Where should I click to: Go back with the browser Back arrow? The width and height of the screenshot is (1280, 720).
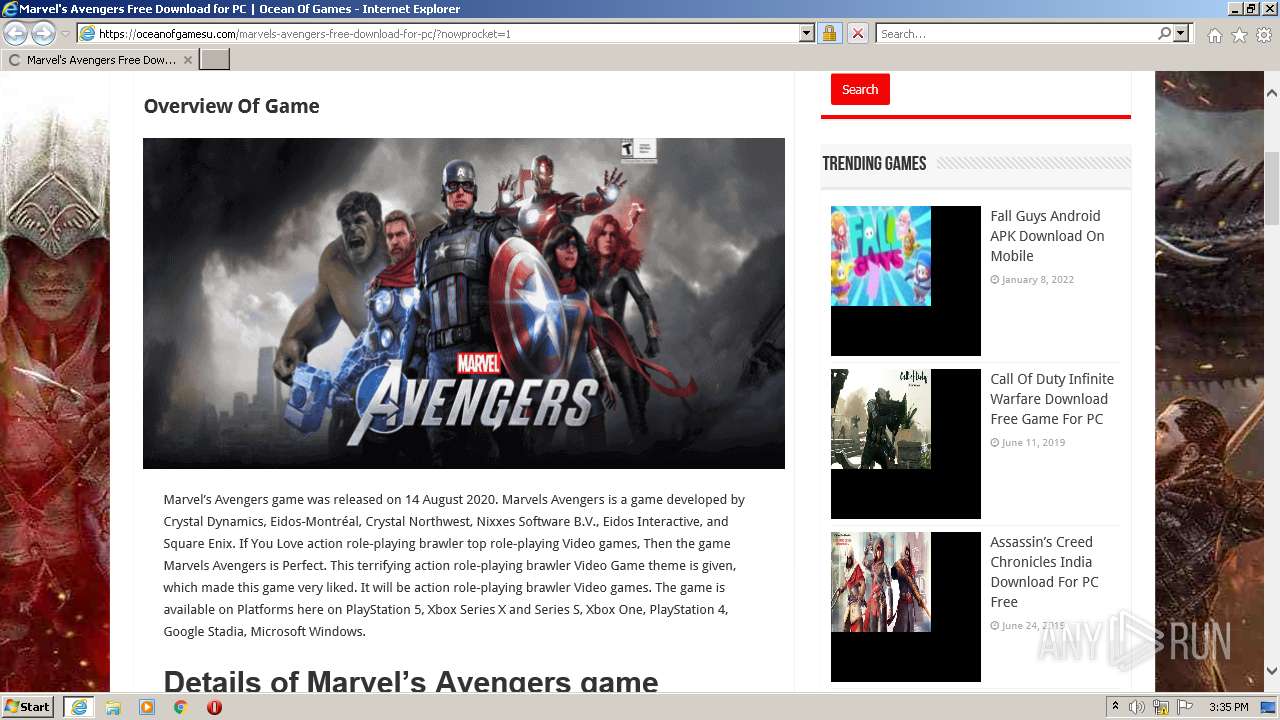tap(15, 34)
